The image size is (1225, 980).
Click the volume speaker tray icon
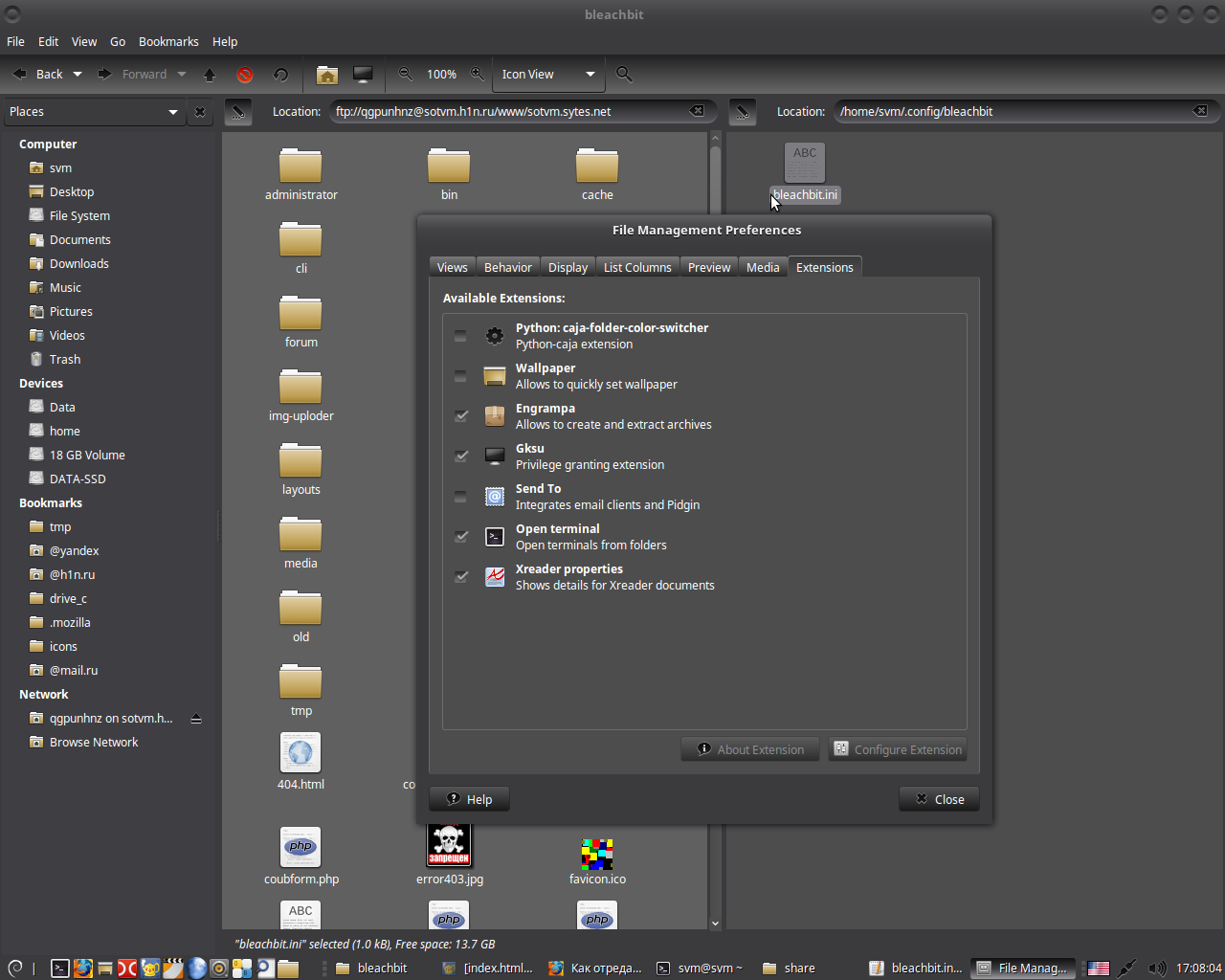pos(1156,969)
